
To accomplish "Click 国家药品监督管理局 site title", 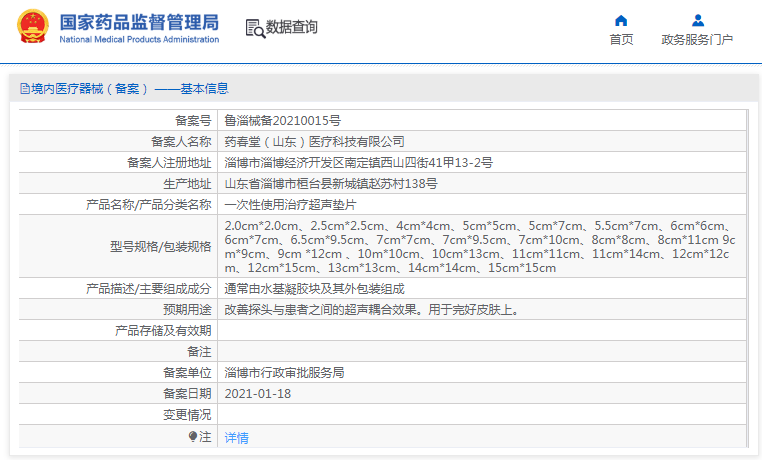I will pyautogui.click(x=139, y=22).
